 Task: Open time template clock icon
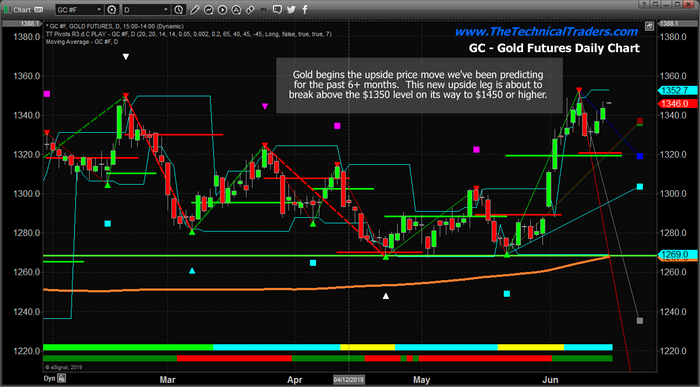178,9
